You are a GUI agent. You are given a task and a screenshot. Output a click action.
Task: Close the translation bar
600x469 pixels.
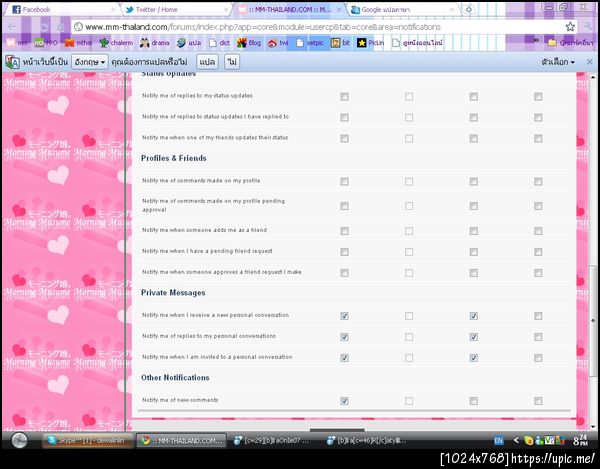pyautogui.click(x=590, y=62)
